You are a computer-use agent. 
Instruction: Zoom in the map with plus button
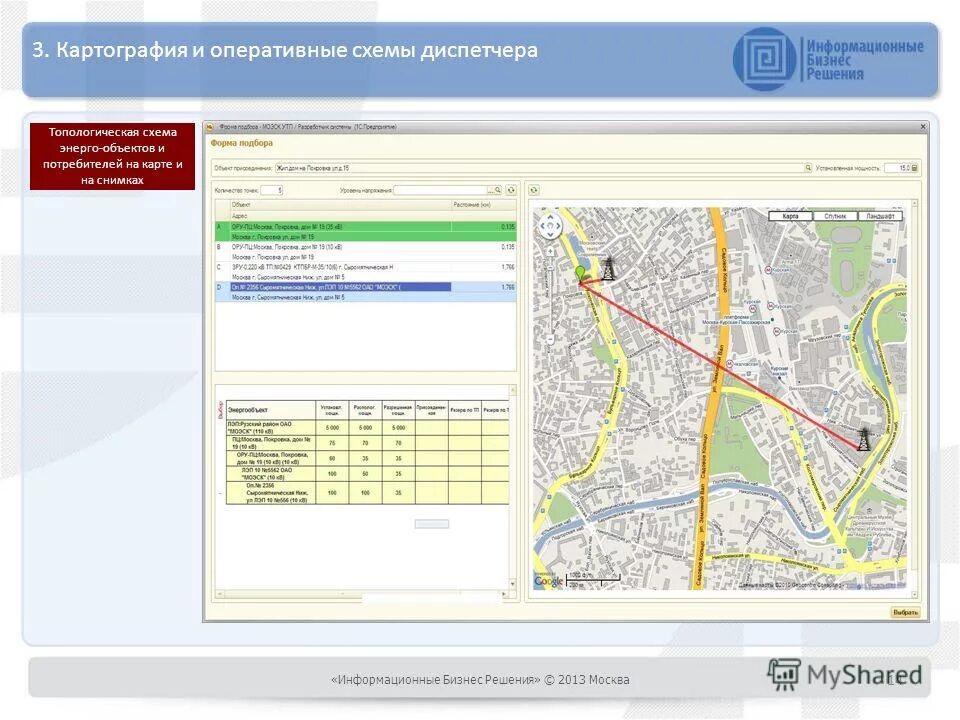550,252
